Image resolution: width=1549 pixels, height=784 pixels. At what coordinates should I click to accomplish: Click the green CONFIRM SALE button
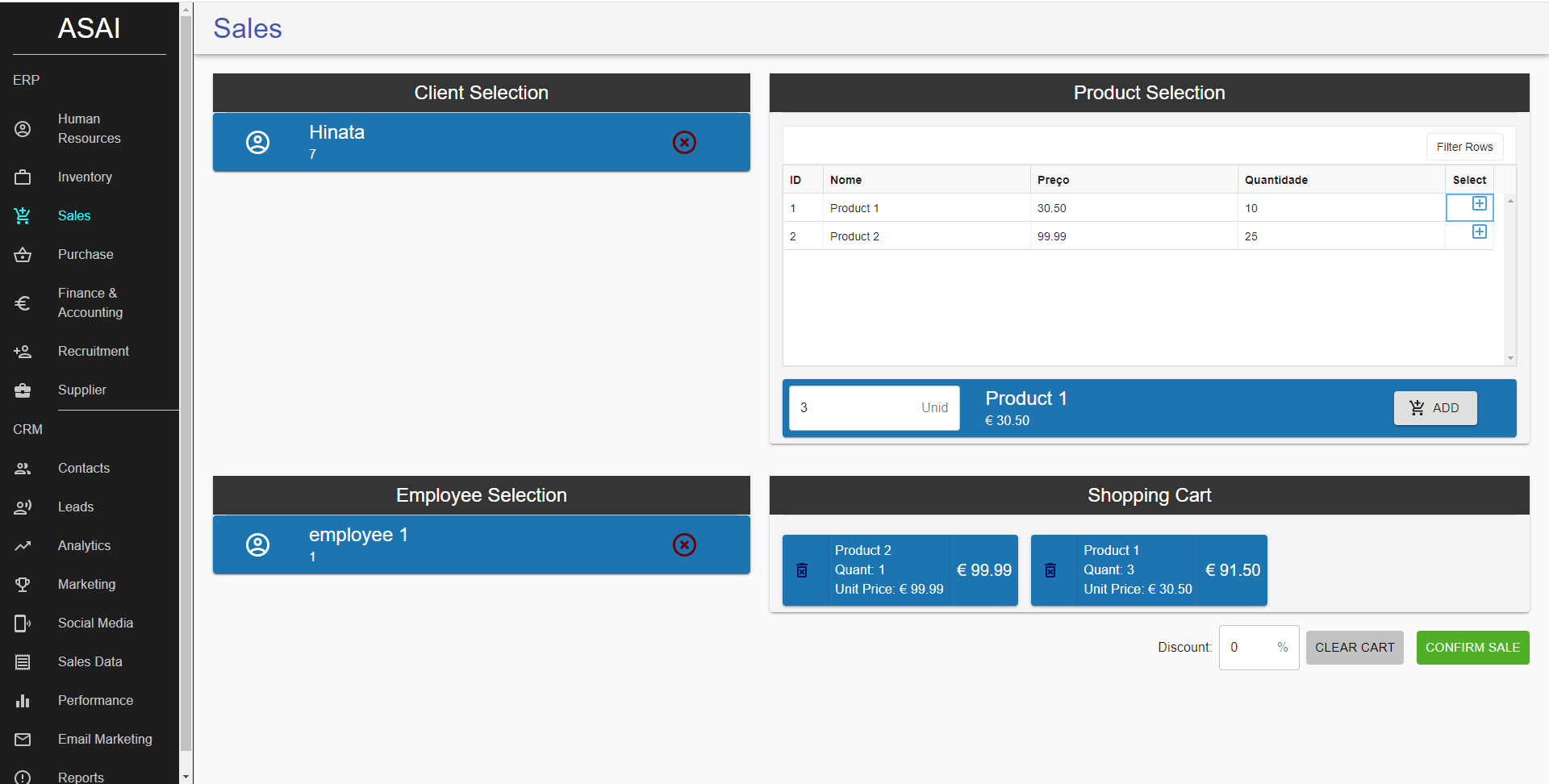click(x=1472, y=648)
